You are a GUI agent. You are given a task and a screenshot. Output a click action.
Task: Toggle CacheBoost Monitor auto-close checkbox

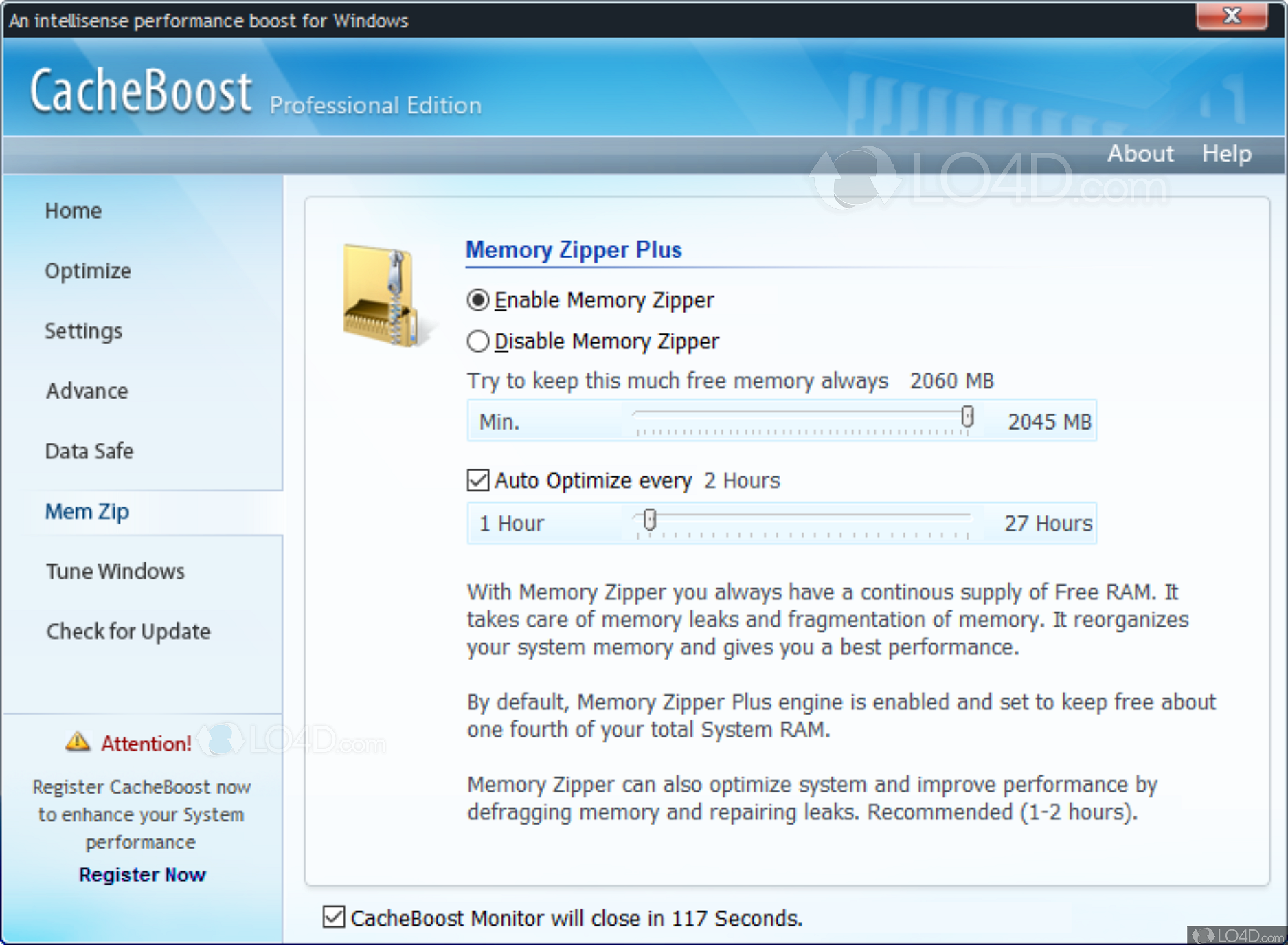point(334,917)
